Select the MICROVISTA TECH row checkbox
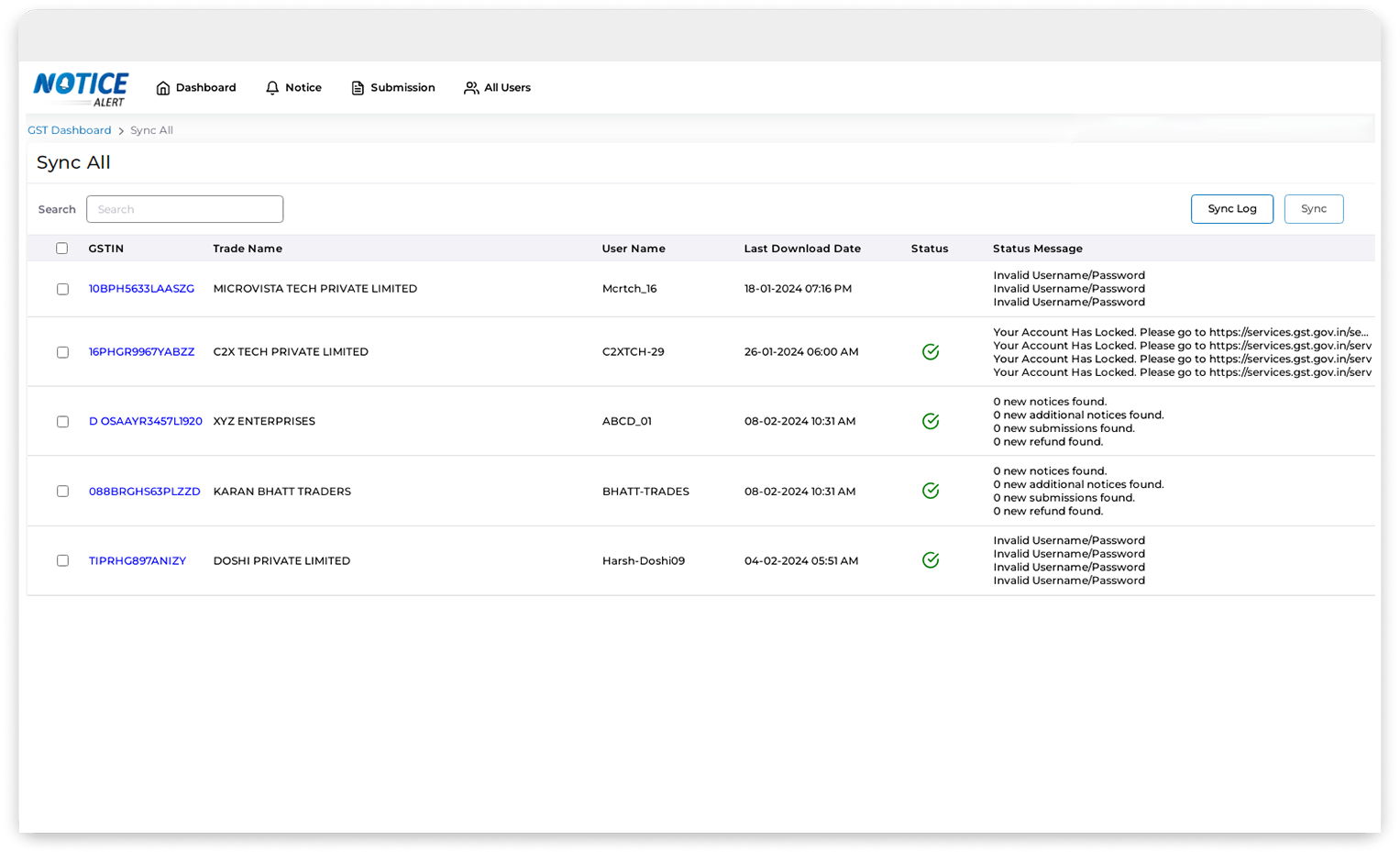 62,289
